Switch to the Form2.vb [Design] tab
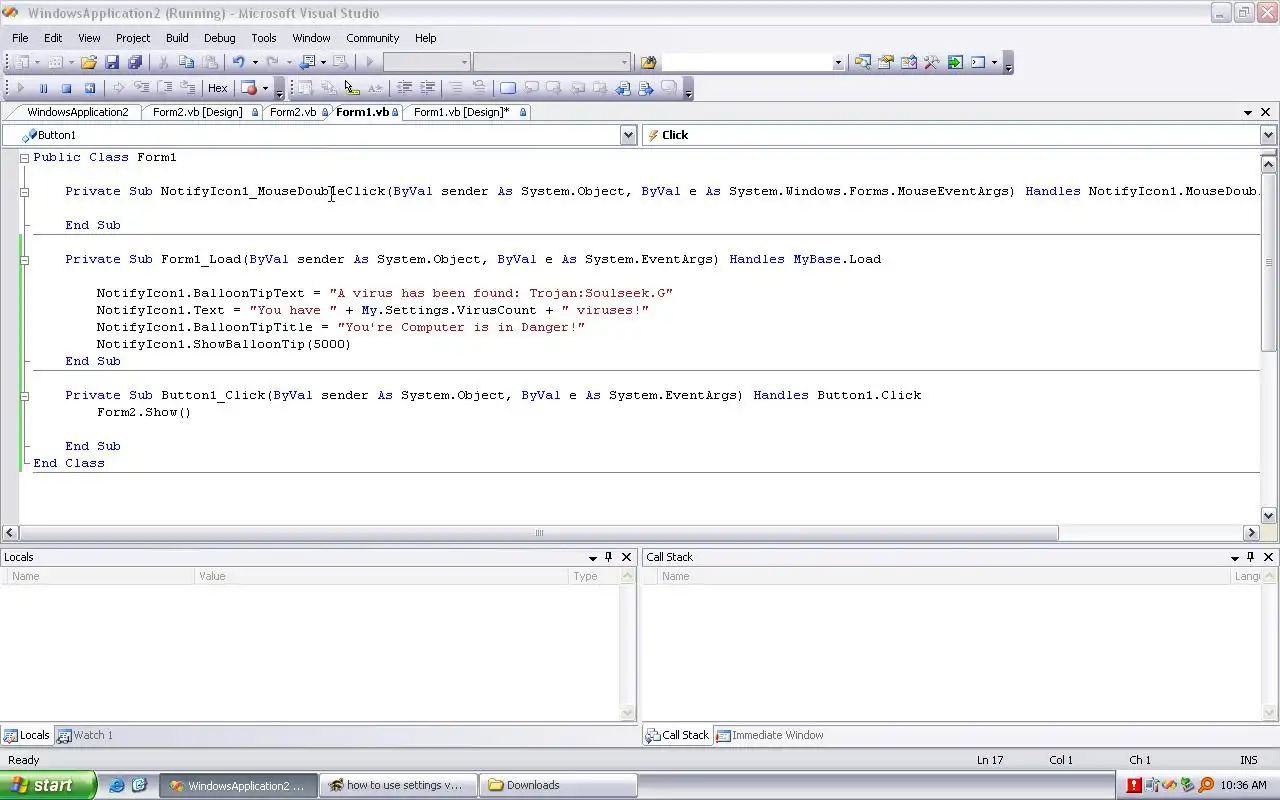 coord(204,112)
